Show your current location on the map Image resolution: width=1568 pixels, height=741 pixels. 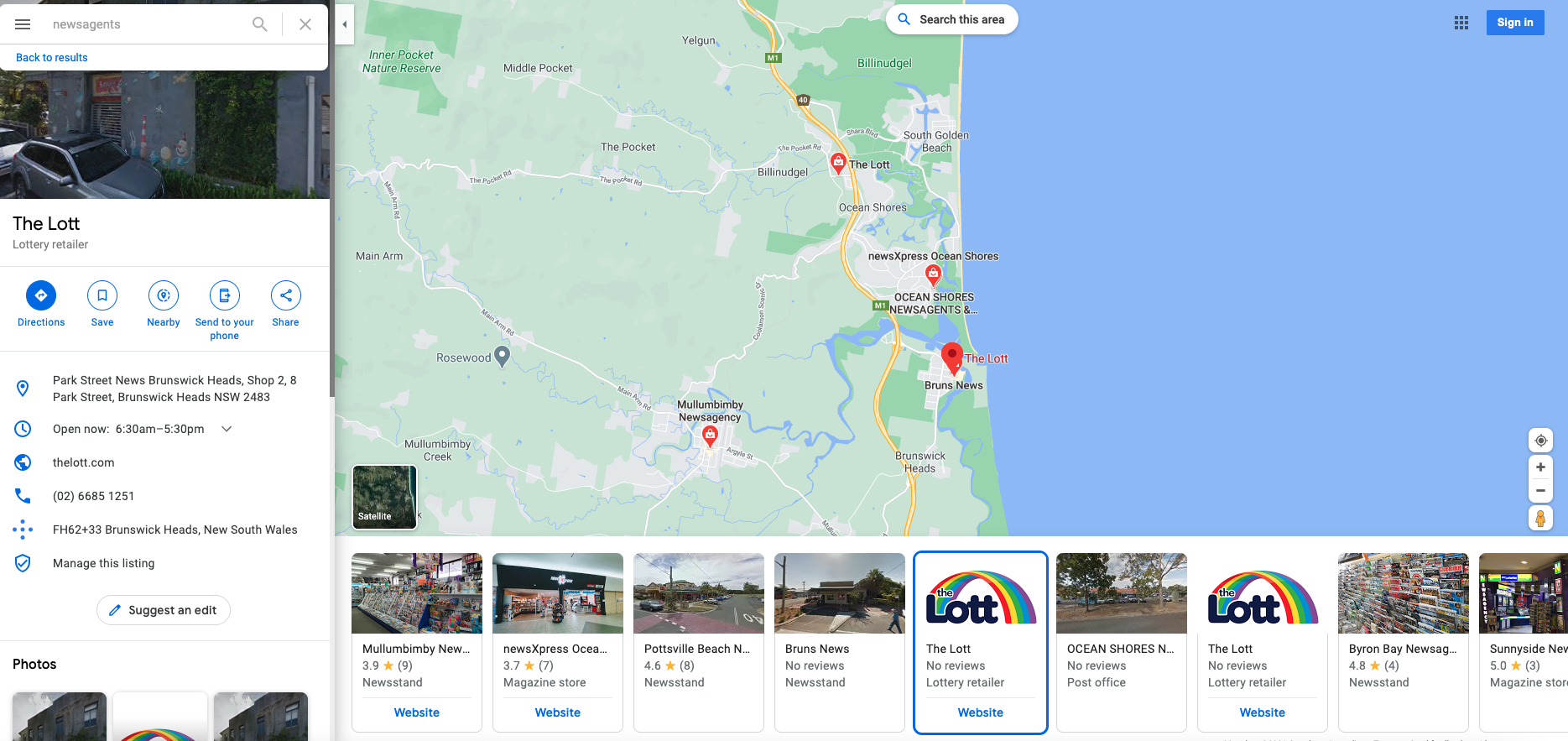pos(1540,441)
